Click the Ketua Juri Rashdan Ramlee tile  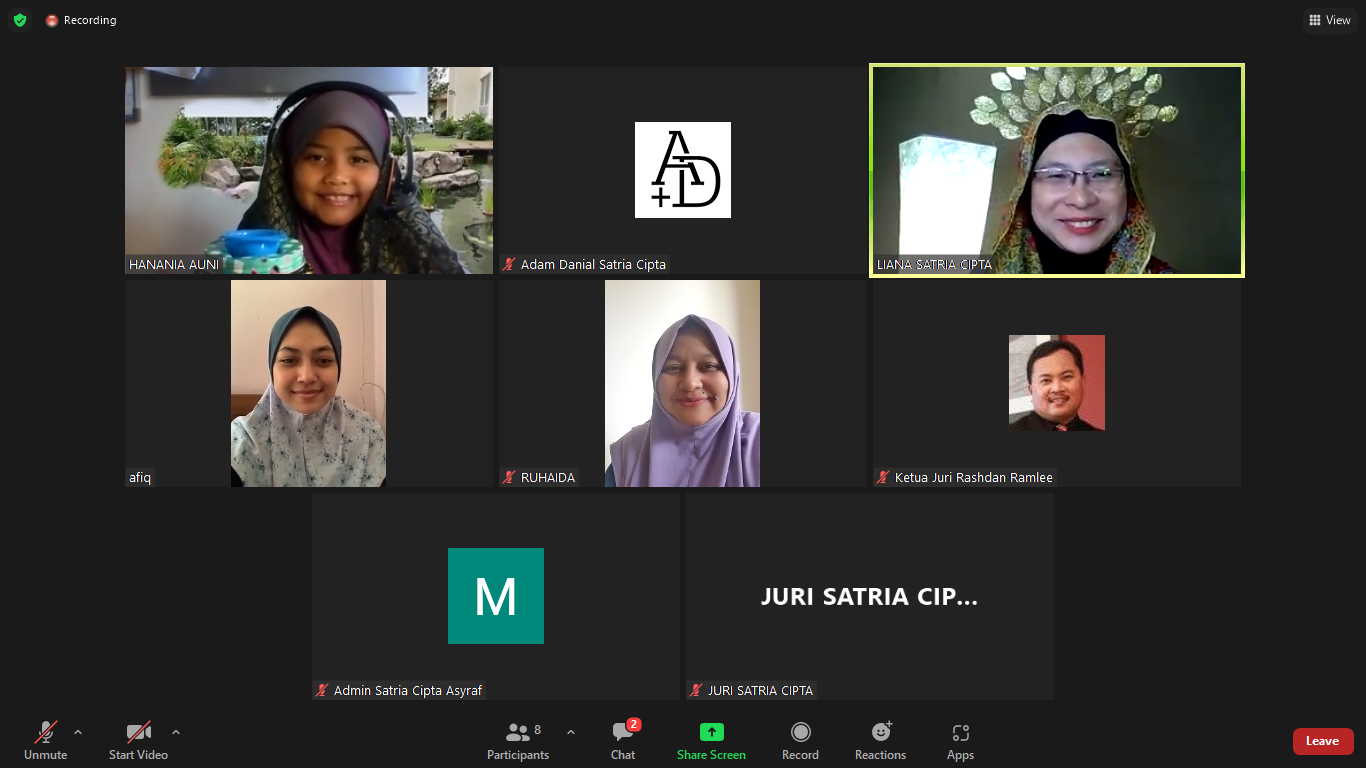1056,383
